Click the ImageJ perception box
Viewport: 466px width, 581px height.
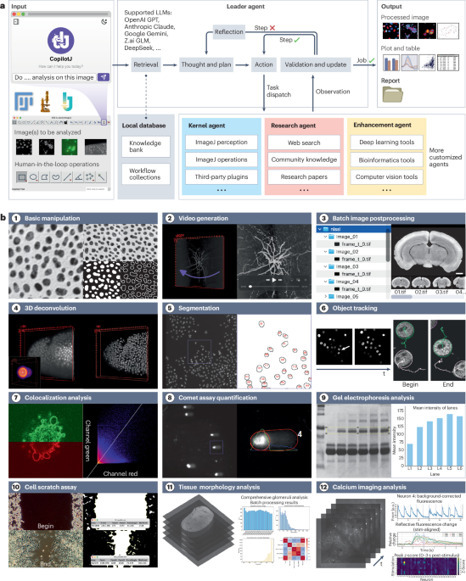point(222,142)
